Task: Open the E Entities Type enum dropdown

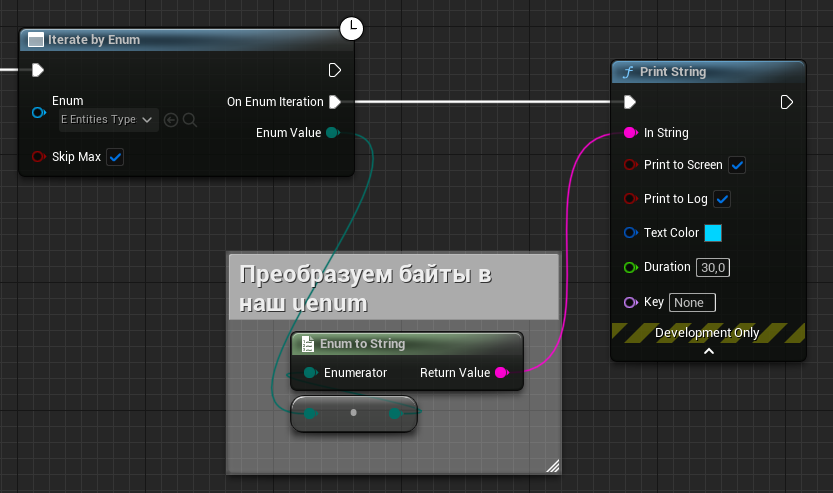Action: click(x=108, y=120)
